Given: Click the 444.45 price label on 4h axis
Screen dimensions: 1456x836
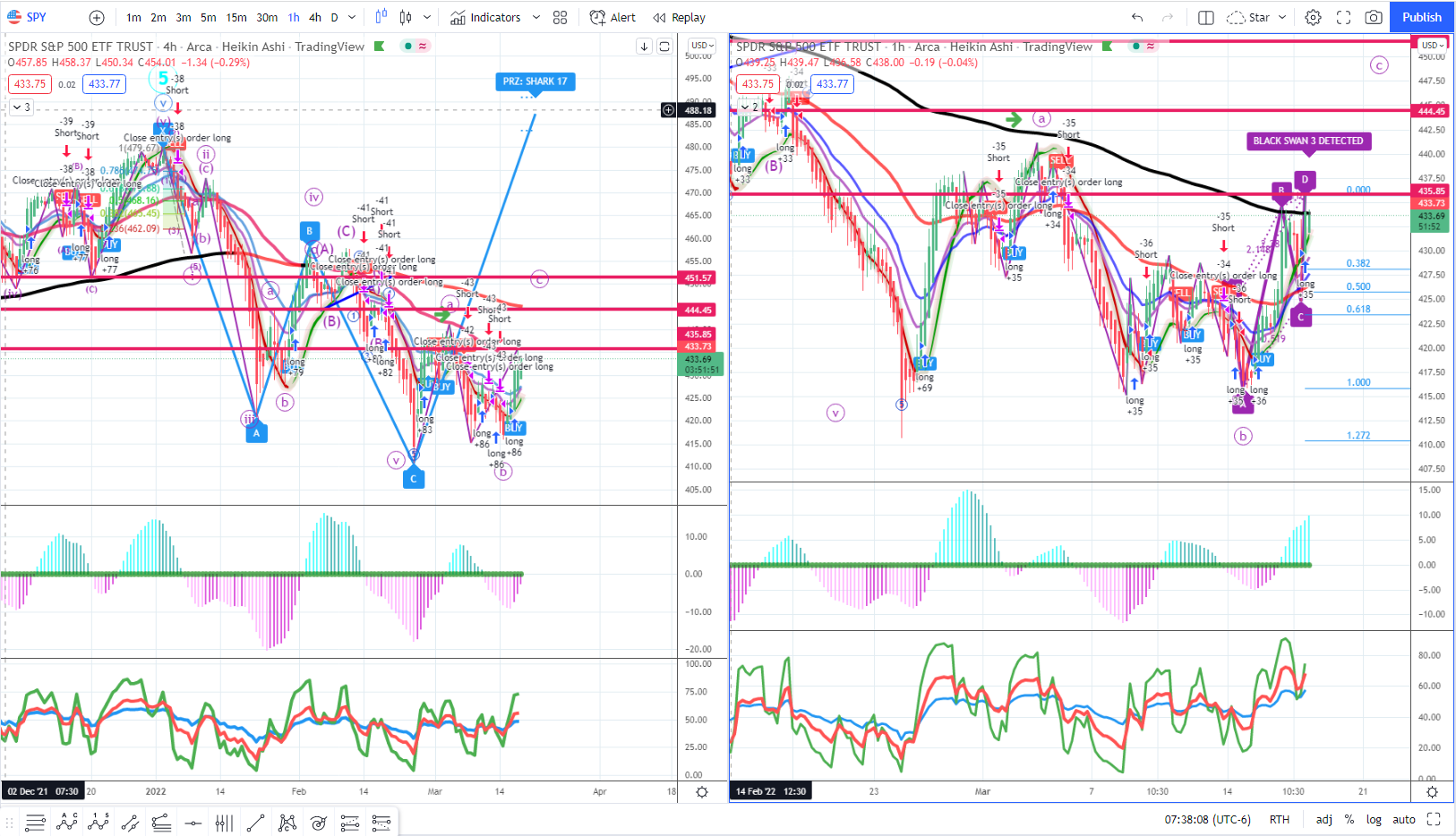Looking at the screenshot, I should 698,311.
